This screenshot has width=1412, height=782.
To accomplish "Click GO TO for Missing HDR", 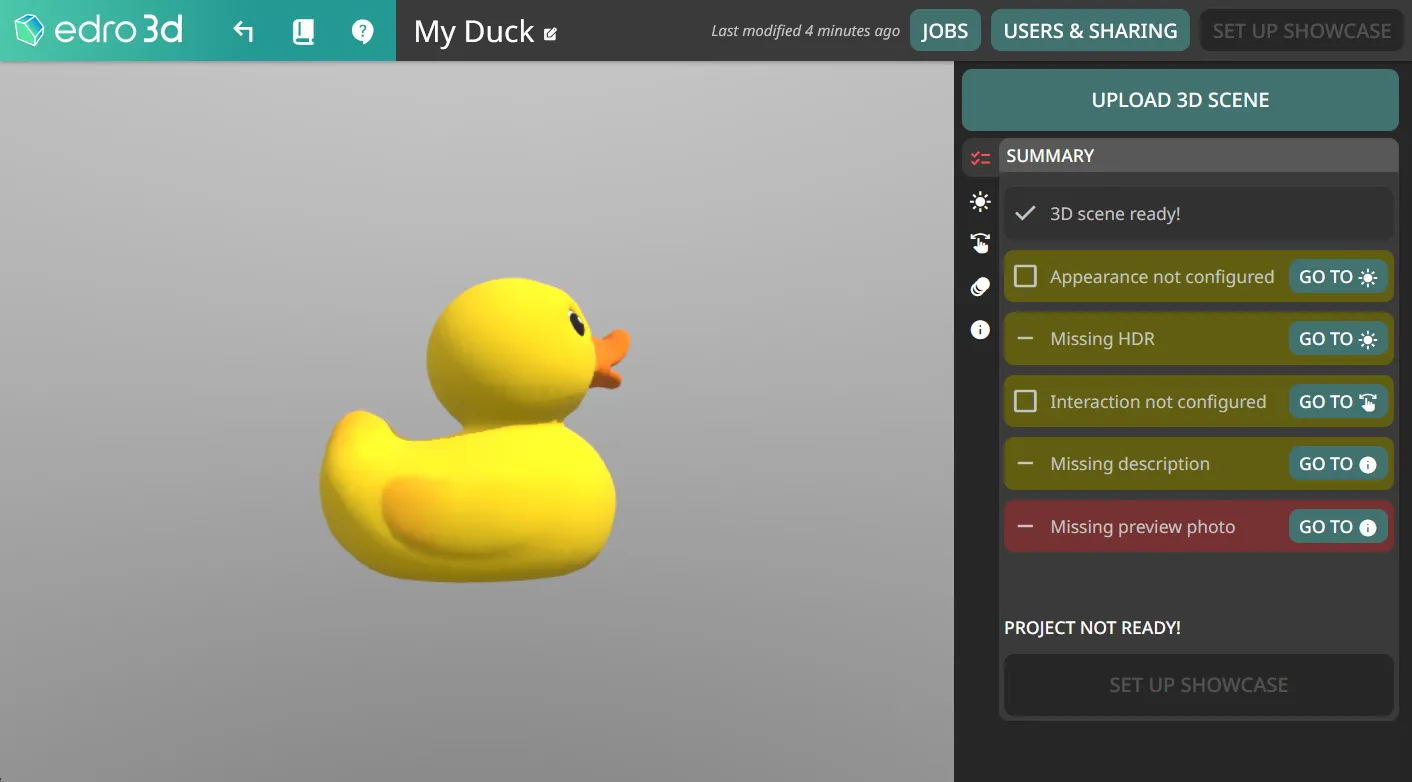I will tap(1338, 339).
